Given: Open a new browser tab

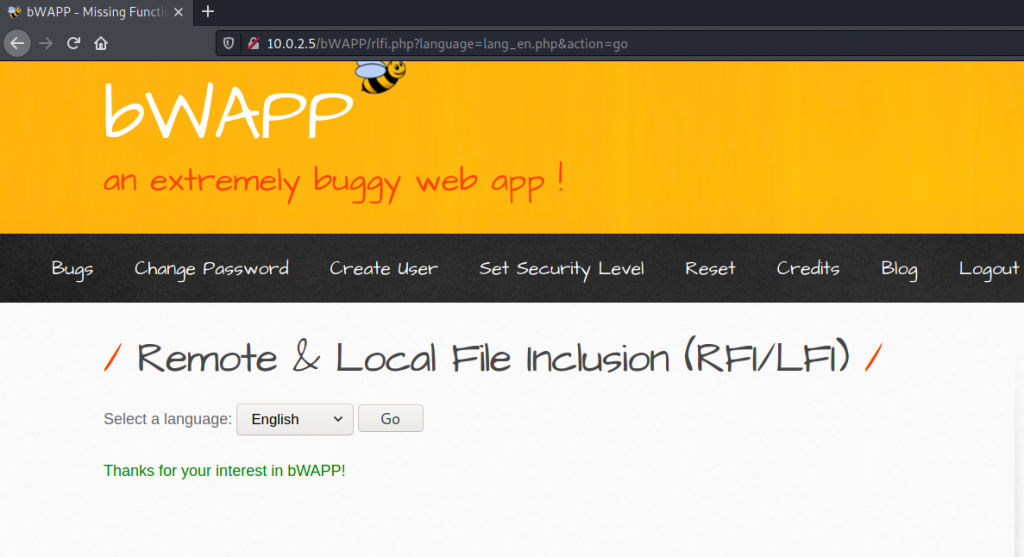Looking at the screenshot, I should pos(208,12).
